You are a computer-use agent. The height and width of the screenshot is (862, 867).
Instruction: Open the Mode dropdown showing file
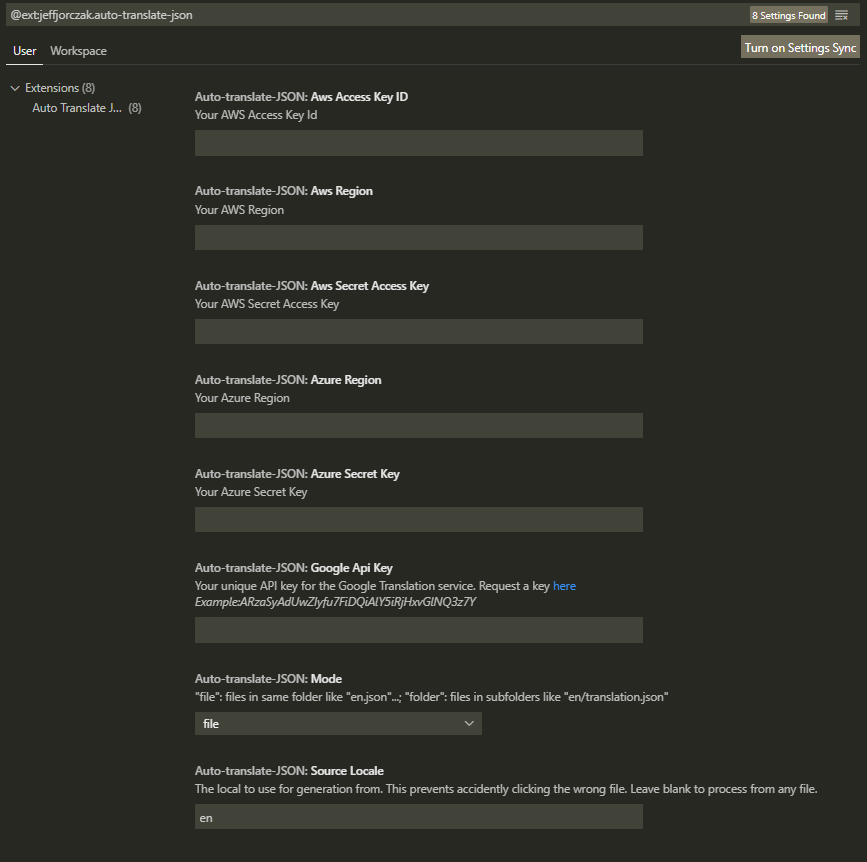338,724
